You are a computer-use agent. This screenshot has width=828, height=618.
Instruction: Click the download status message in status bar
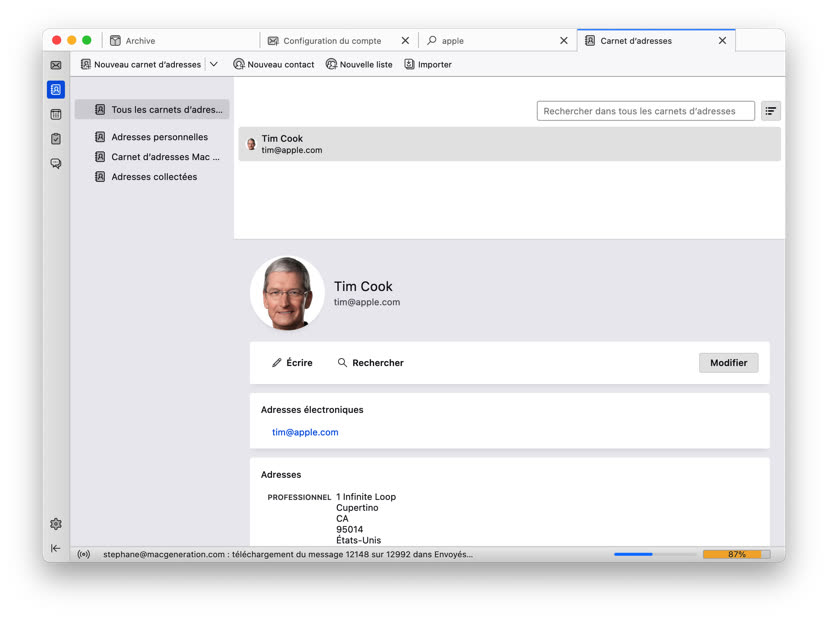coord(288,554)
